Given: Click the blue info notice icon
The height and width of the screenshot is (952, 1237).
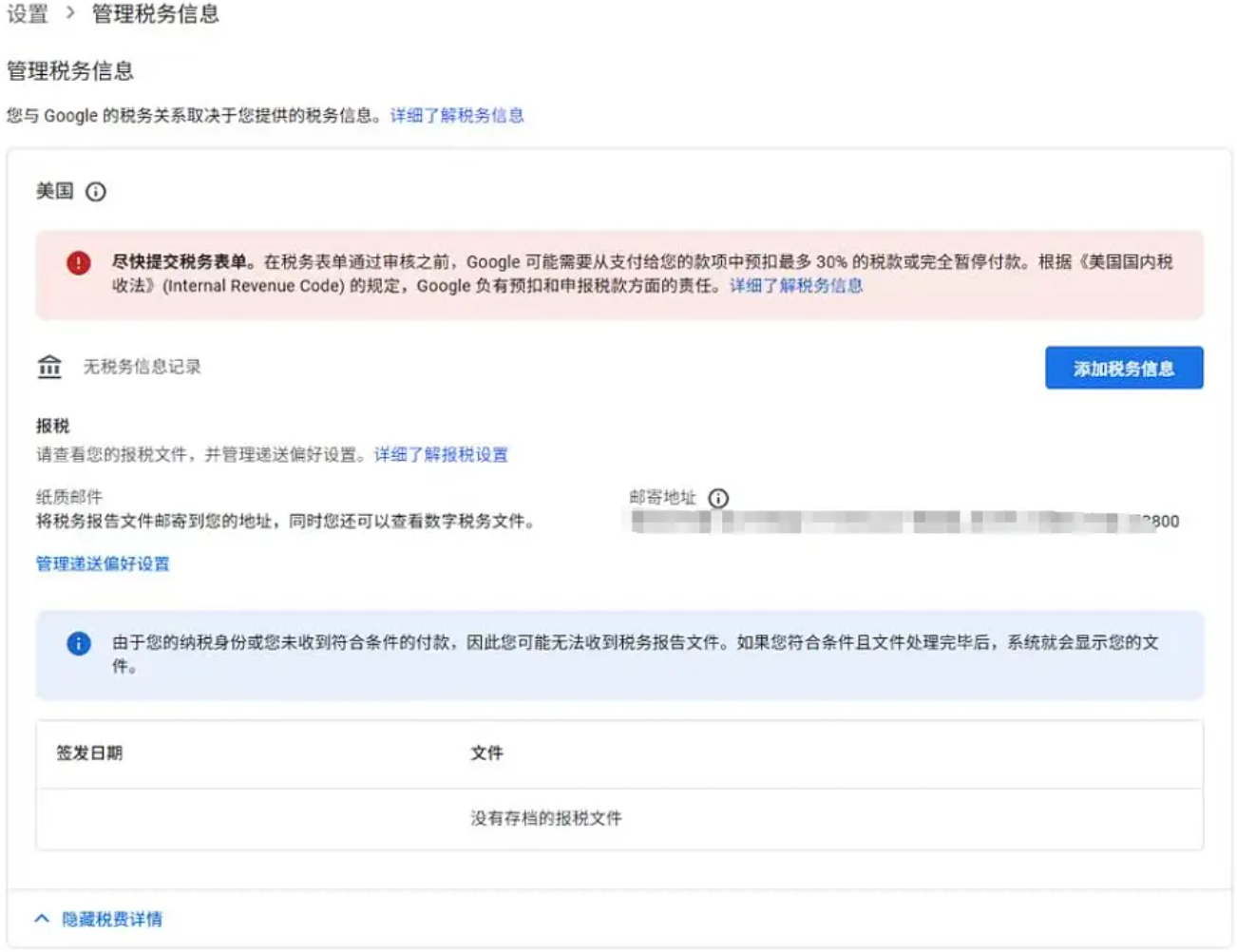Looking at the screenshot, I should pyautogui.click(x=79, y=643).
